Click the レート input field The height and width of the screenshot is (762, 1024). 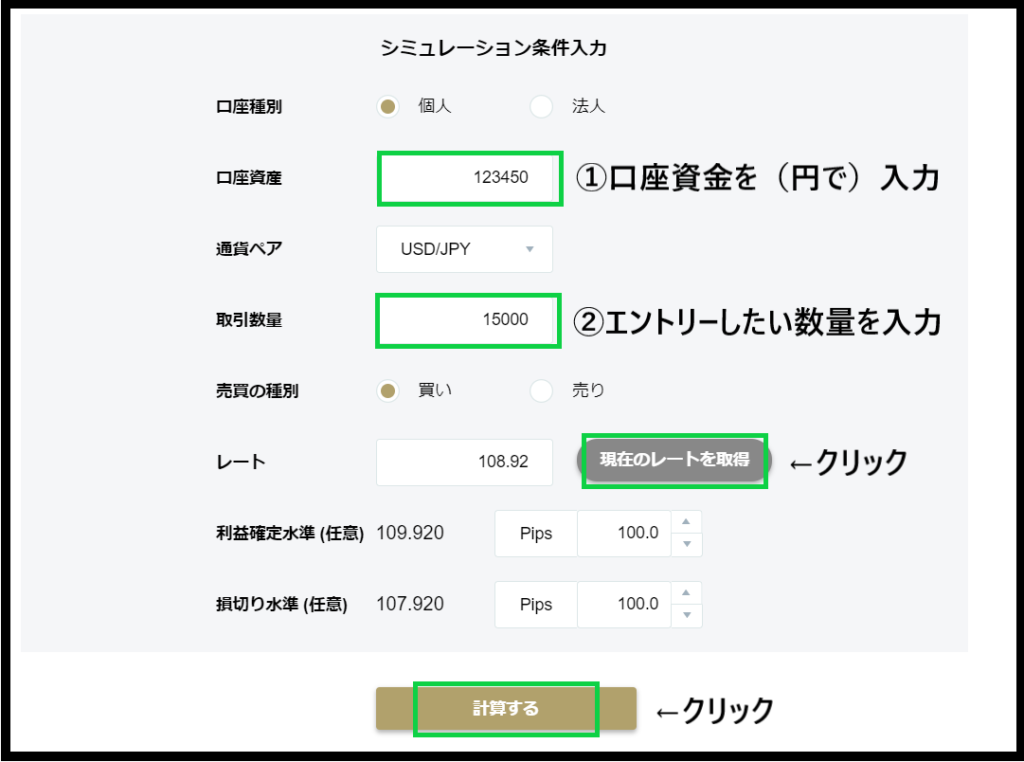pyautogui.click(x=464, y=463)
